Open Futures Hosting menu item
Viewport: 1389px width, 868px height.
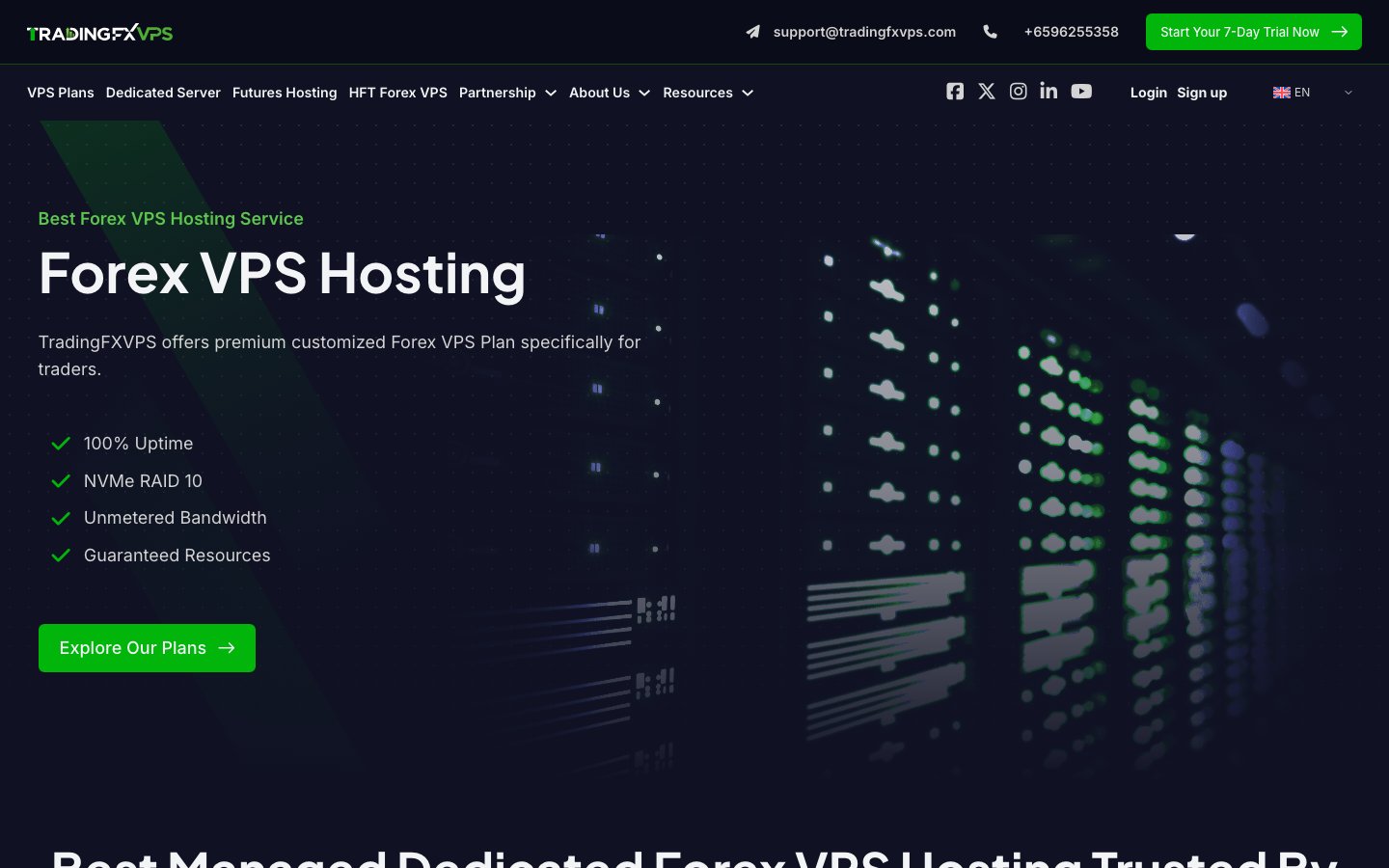coord(285,93)
